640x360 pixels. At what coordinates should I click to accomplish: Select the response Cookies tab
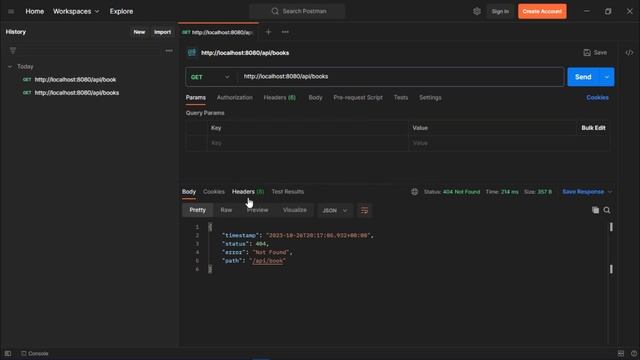click(x=214, y=192)
